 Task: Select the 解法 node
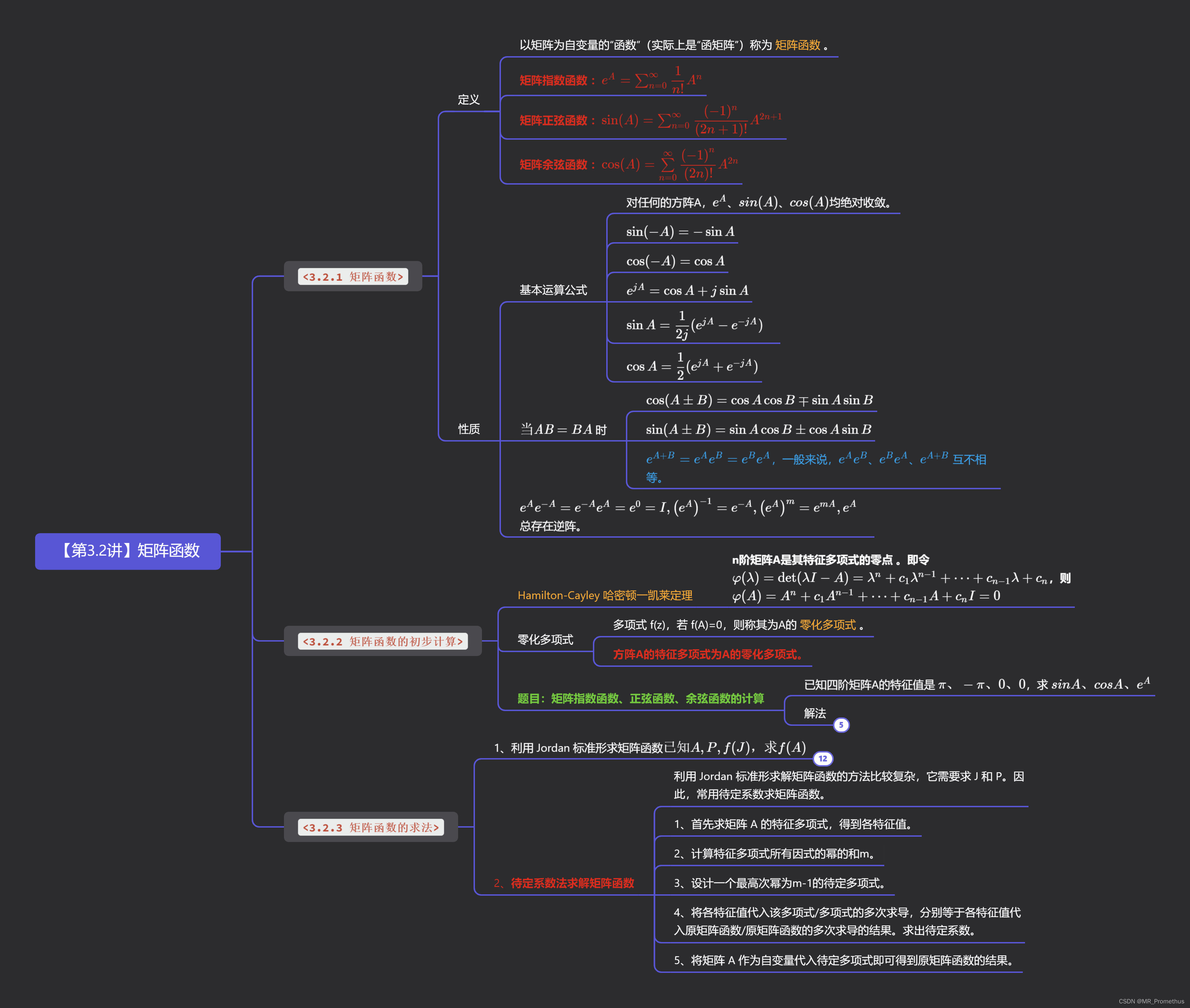(x=814, y=713)
